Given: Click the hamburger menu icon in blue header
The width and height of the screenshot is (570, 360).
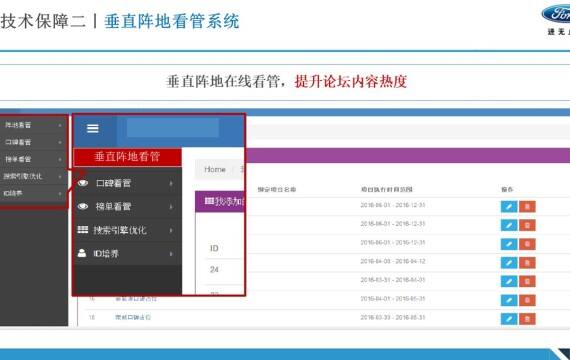Looking at the screenshot, I should click(x=93, y=128).
